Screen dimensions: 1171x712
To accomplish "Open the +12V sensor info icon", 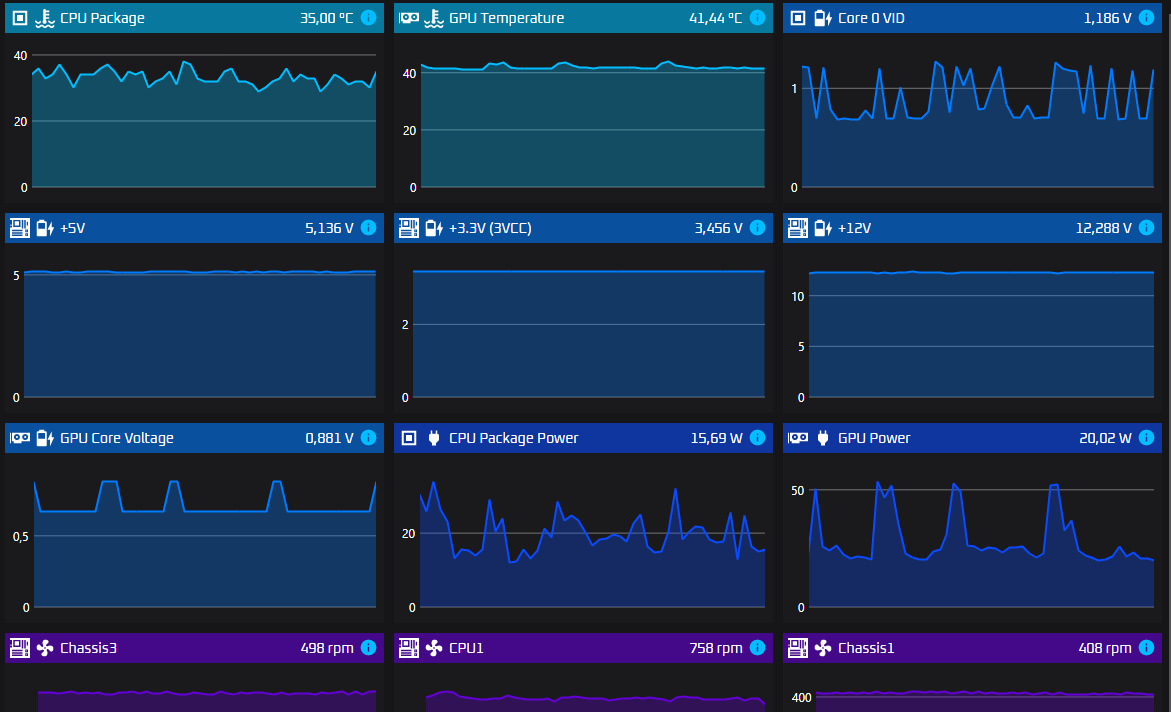I will click(1146, 228).
